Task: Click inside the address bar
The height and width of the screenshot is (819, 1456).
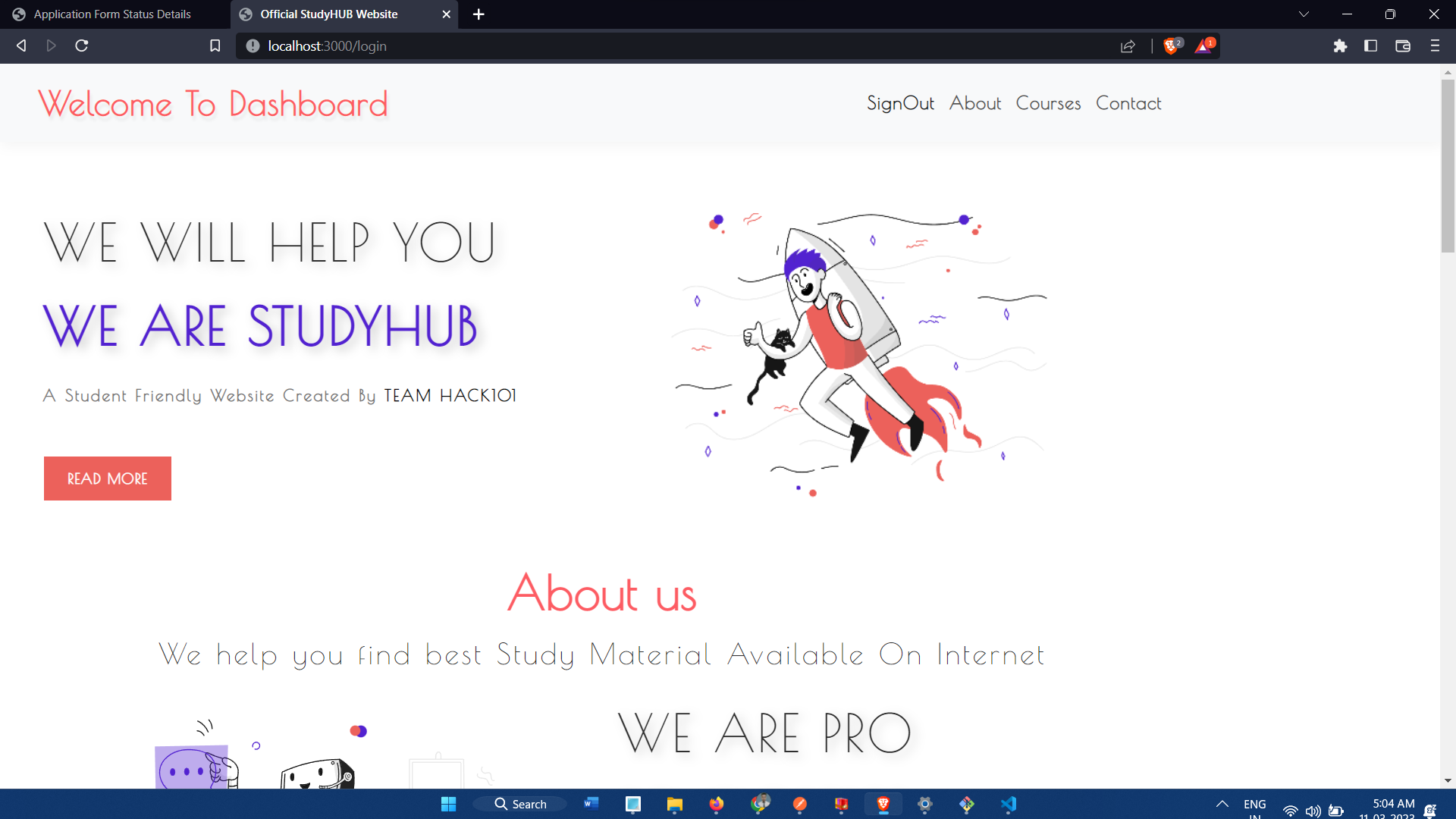Action: tap(531, 45)
